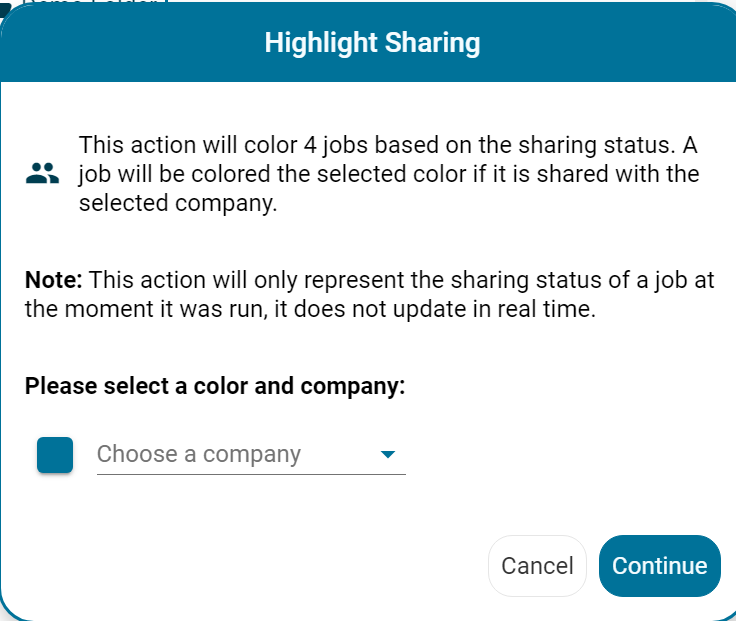Click the Highlight Sharing dialog title
The height and width of the screenshot is (621, 736).
coord(372,43)
